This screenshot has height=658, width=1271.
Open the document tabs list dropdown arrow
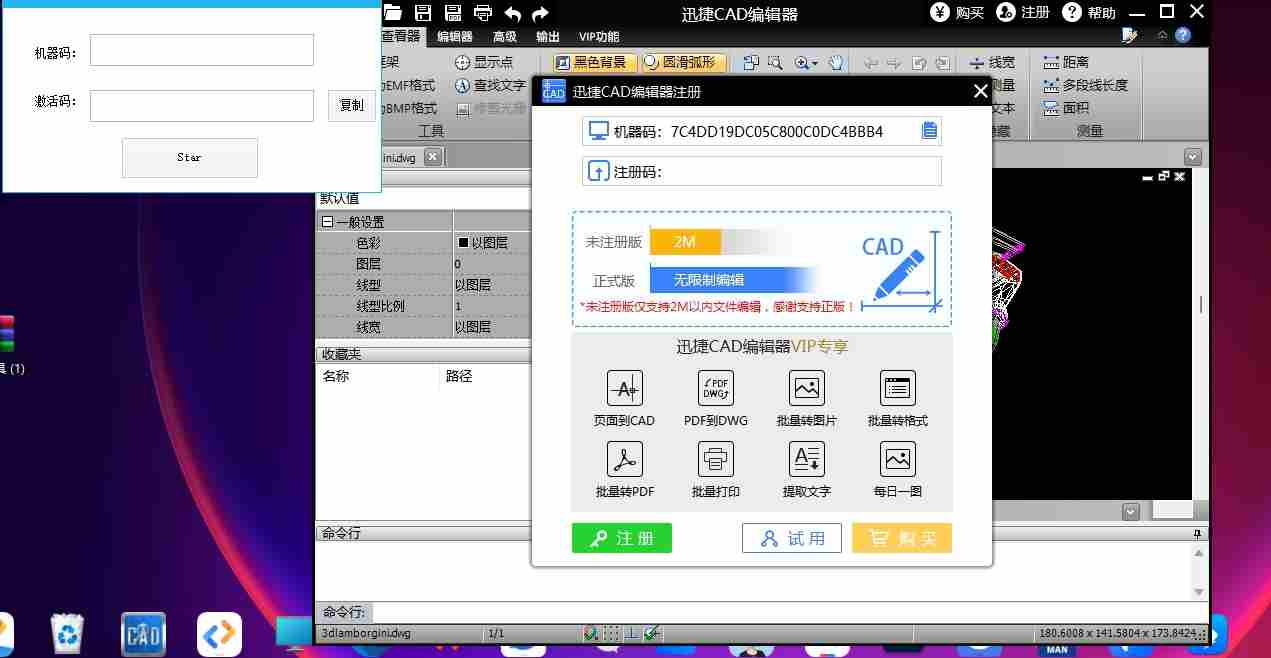pyautogui.click(x=1192, y=157)
